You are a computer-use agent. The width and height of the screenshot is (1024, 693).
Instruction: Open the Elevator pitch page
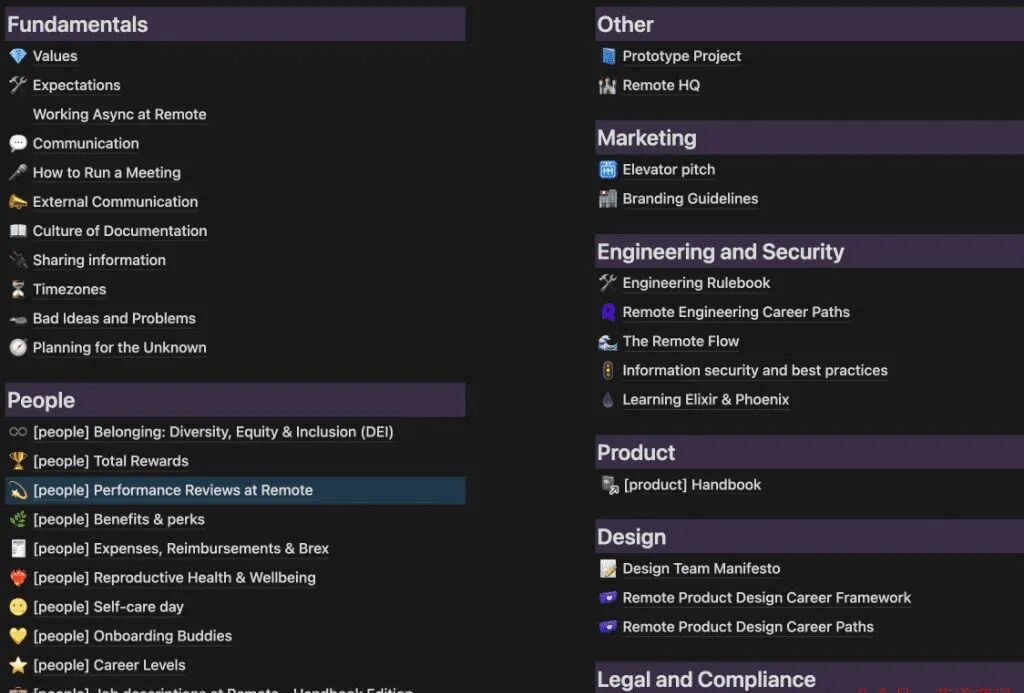pos(668,170)
